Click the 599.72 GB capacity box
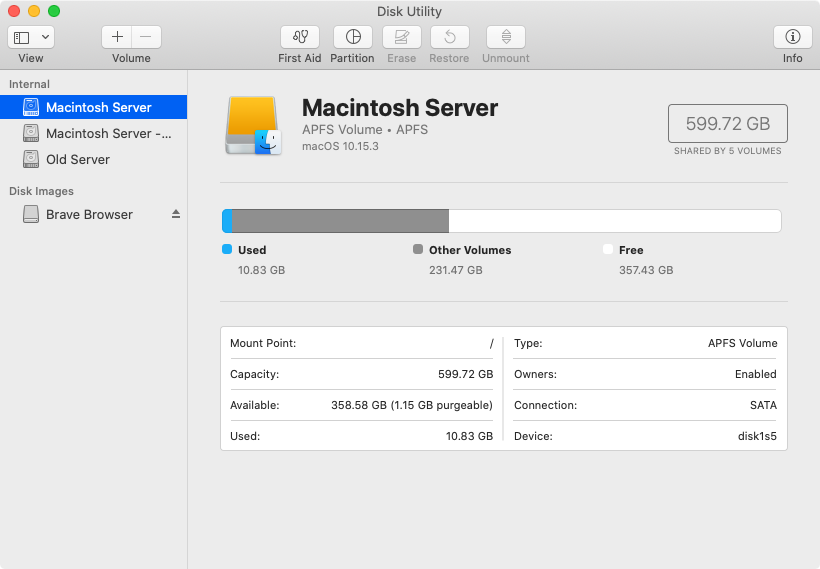This screenshot has width=820, height=569. [727, 123]
